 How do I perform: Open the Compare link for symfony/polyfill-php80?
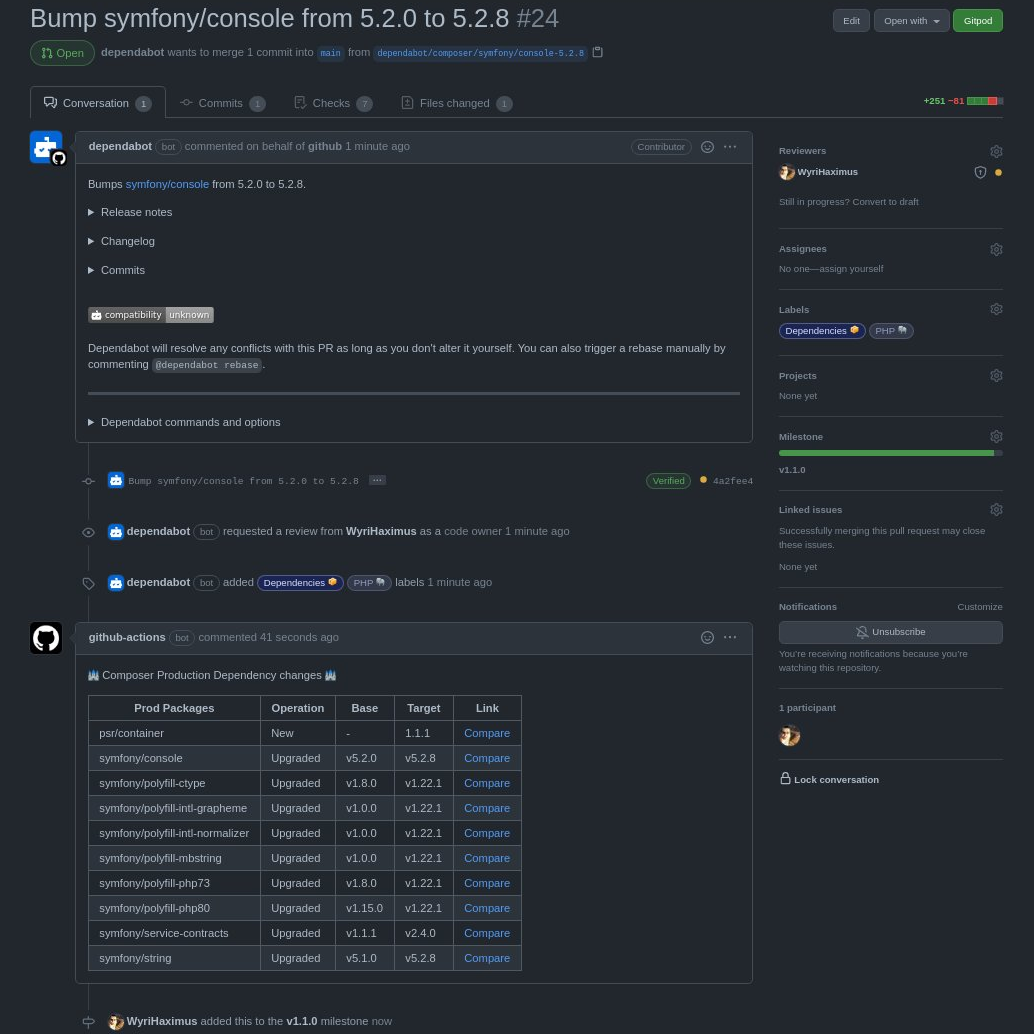coord(487,909)
